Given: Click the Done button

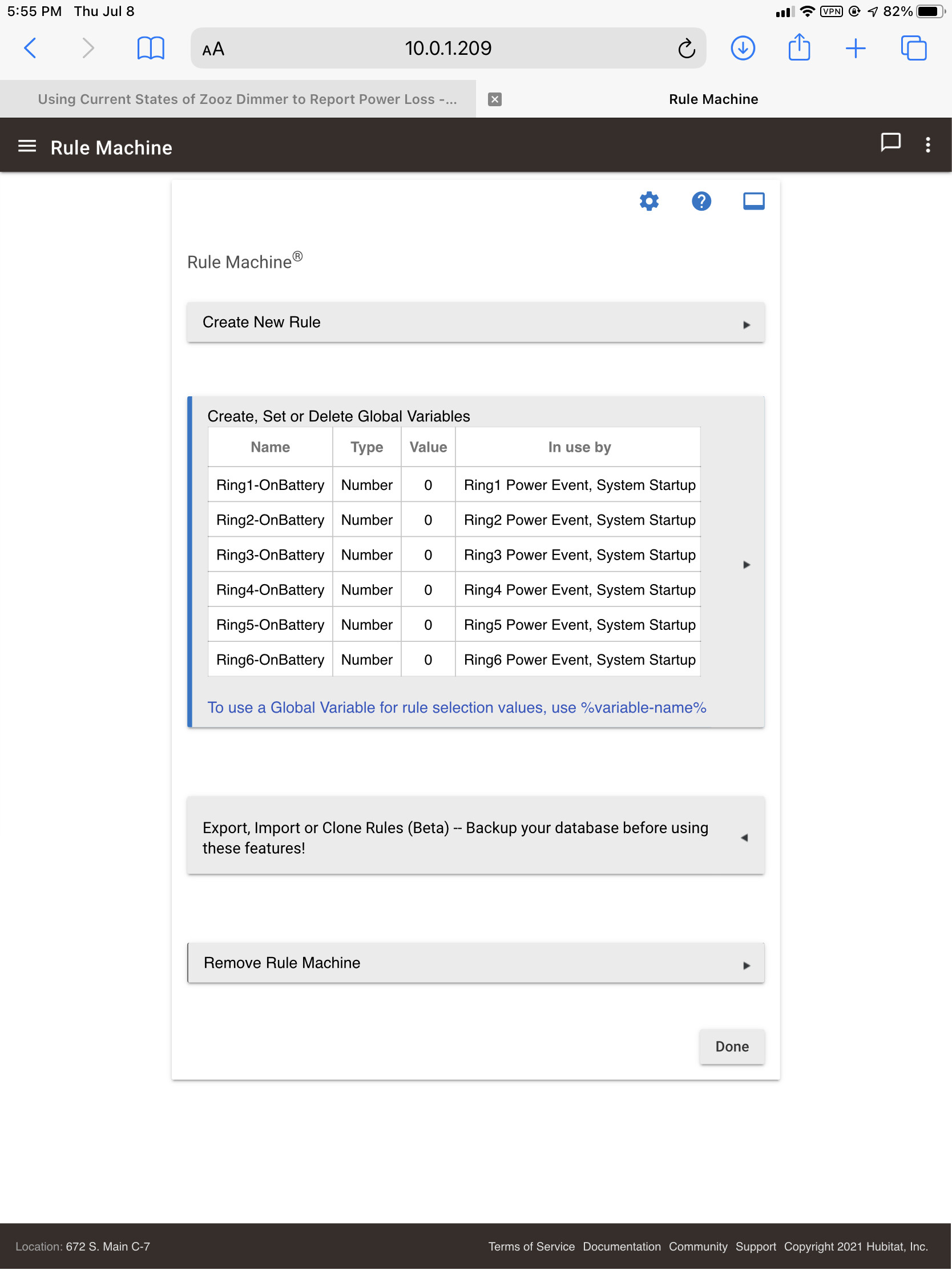Looking at the screenshot, I should coord(732,1047).
